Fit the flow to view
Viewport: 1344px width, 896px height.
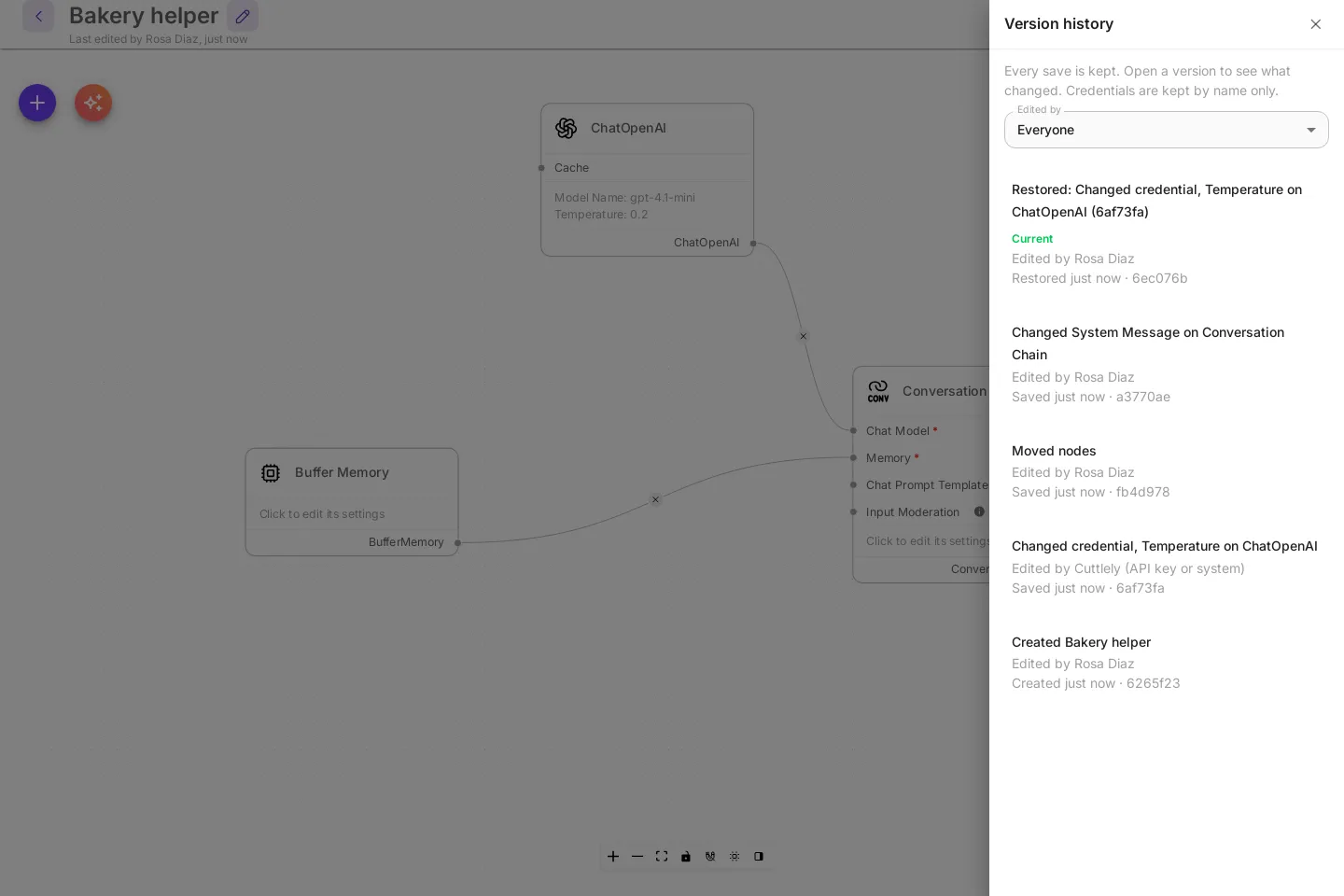[x=662, y=856]
